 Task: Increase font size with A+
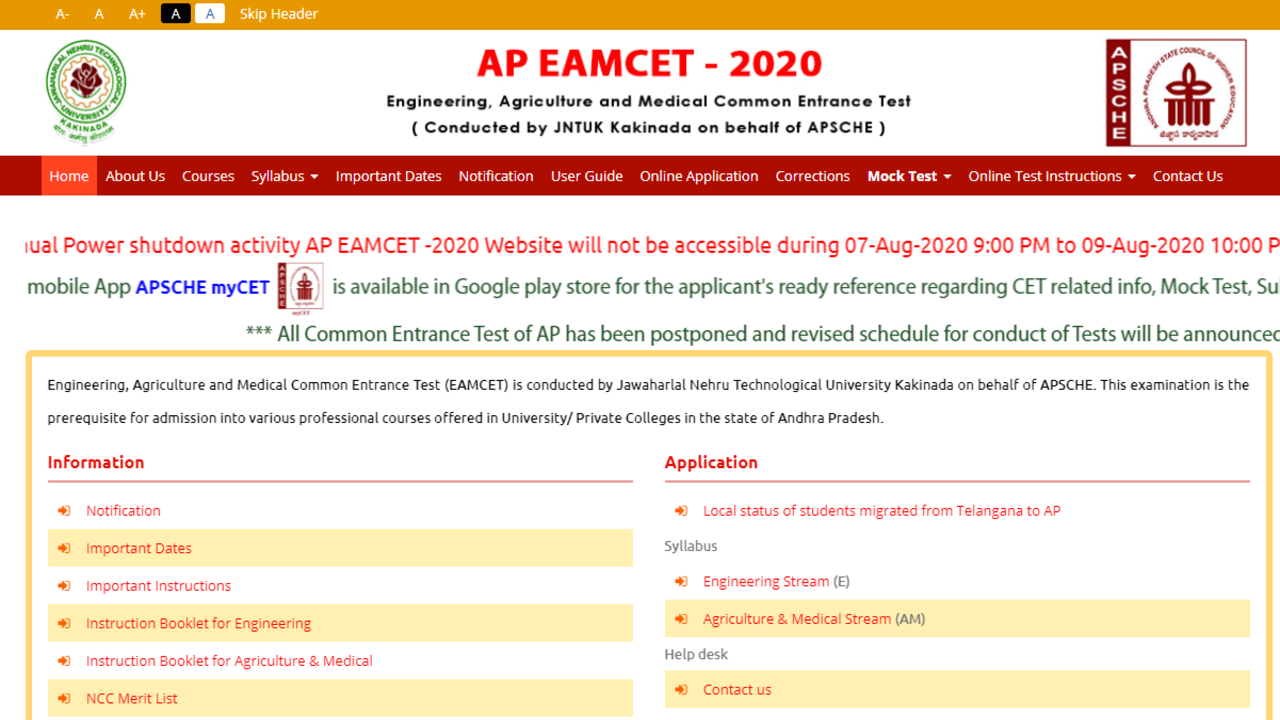tap(137, 14)
